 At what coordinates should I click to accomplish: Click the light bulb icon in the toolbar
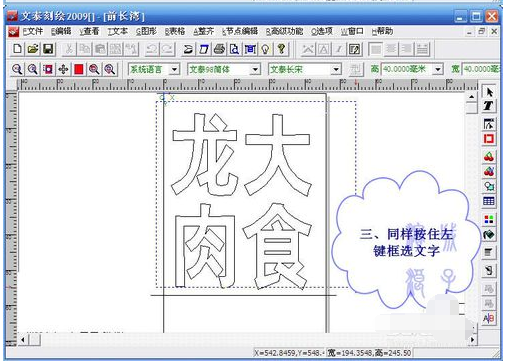266,49
